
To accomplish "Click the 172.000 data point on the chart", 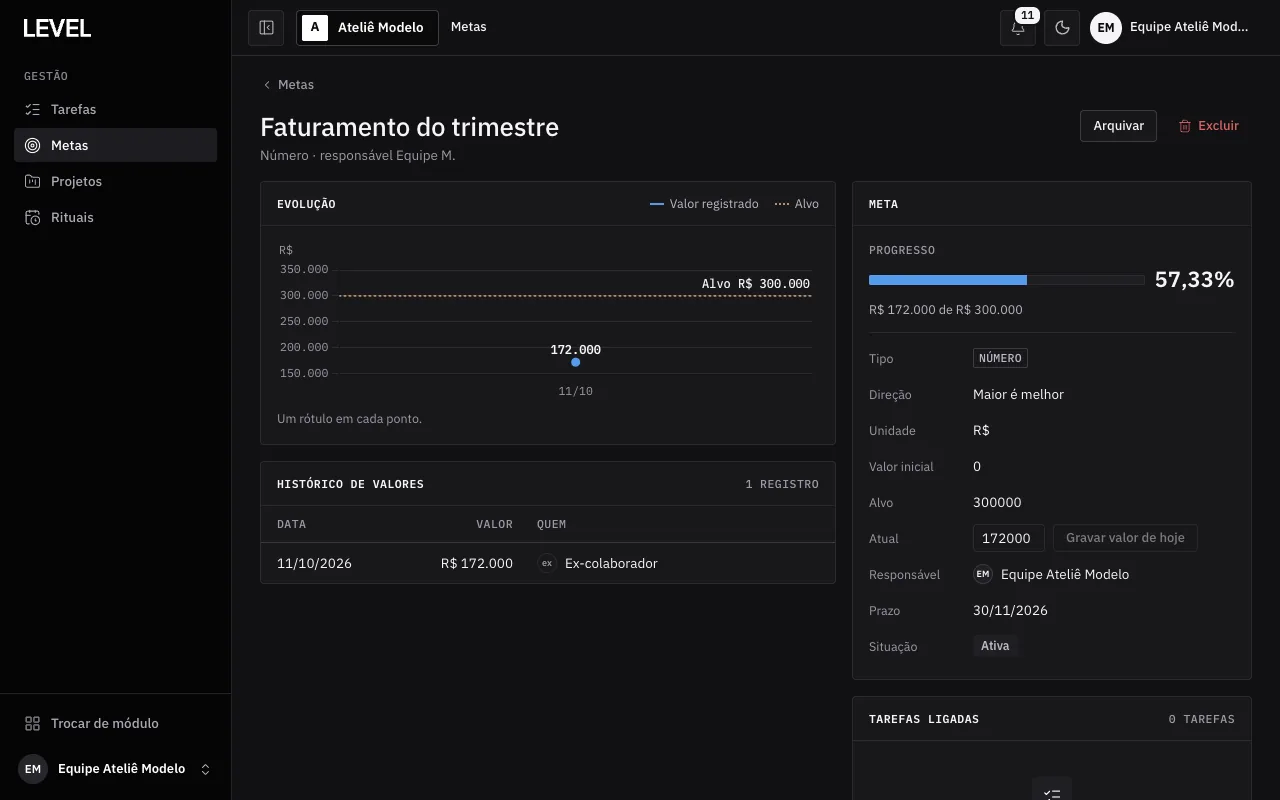I will point(575,362).
